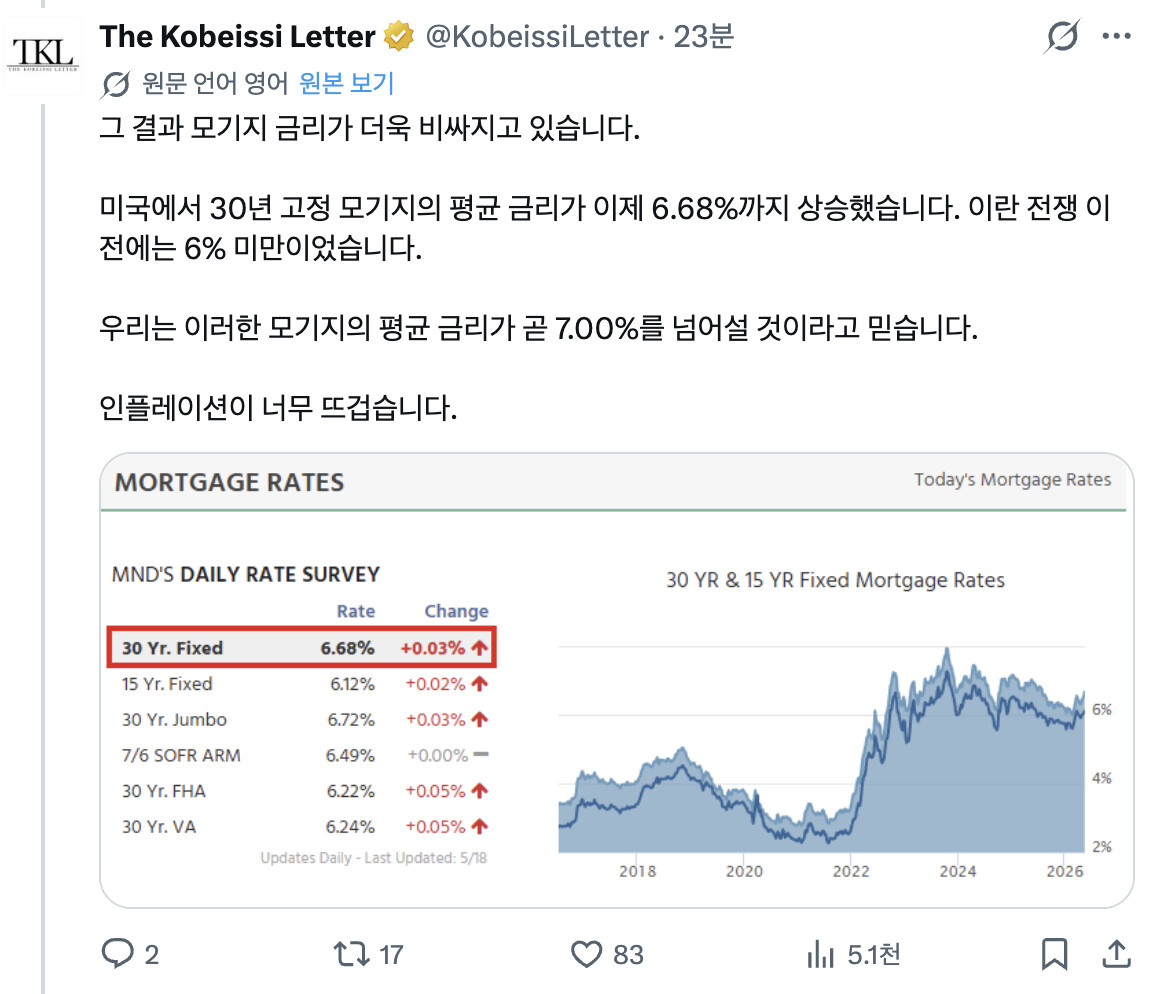Like the post with heart icon

tap(587, 954)
